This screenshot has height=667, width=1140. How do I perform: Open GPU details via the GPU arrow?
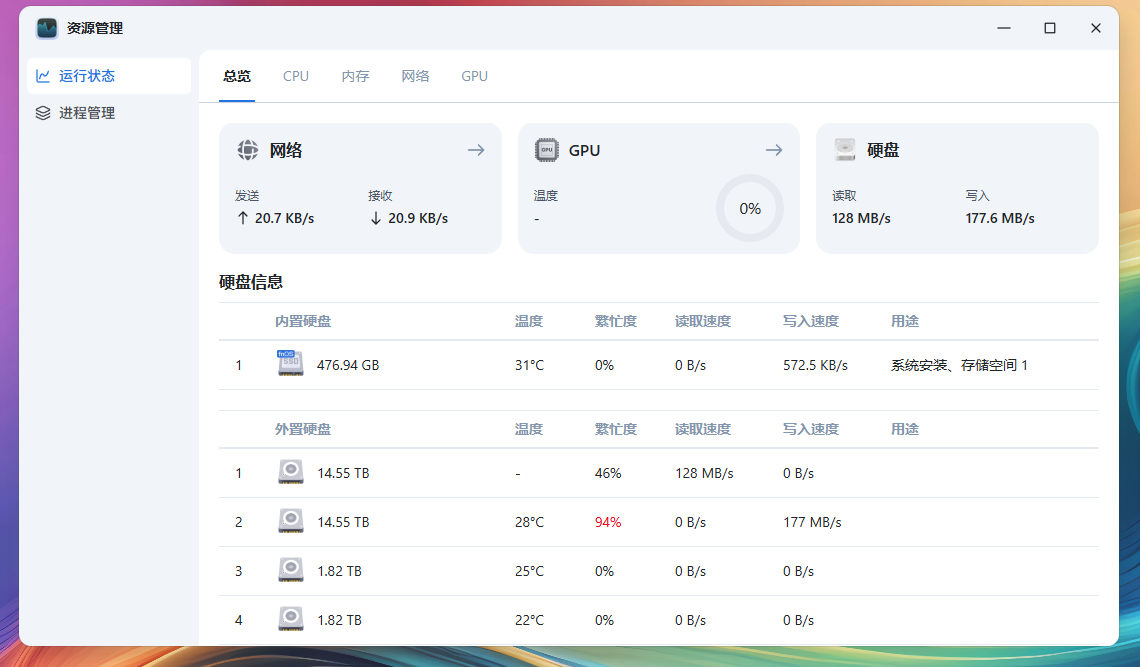click(774, 150)
